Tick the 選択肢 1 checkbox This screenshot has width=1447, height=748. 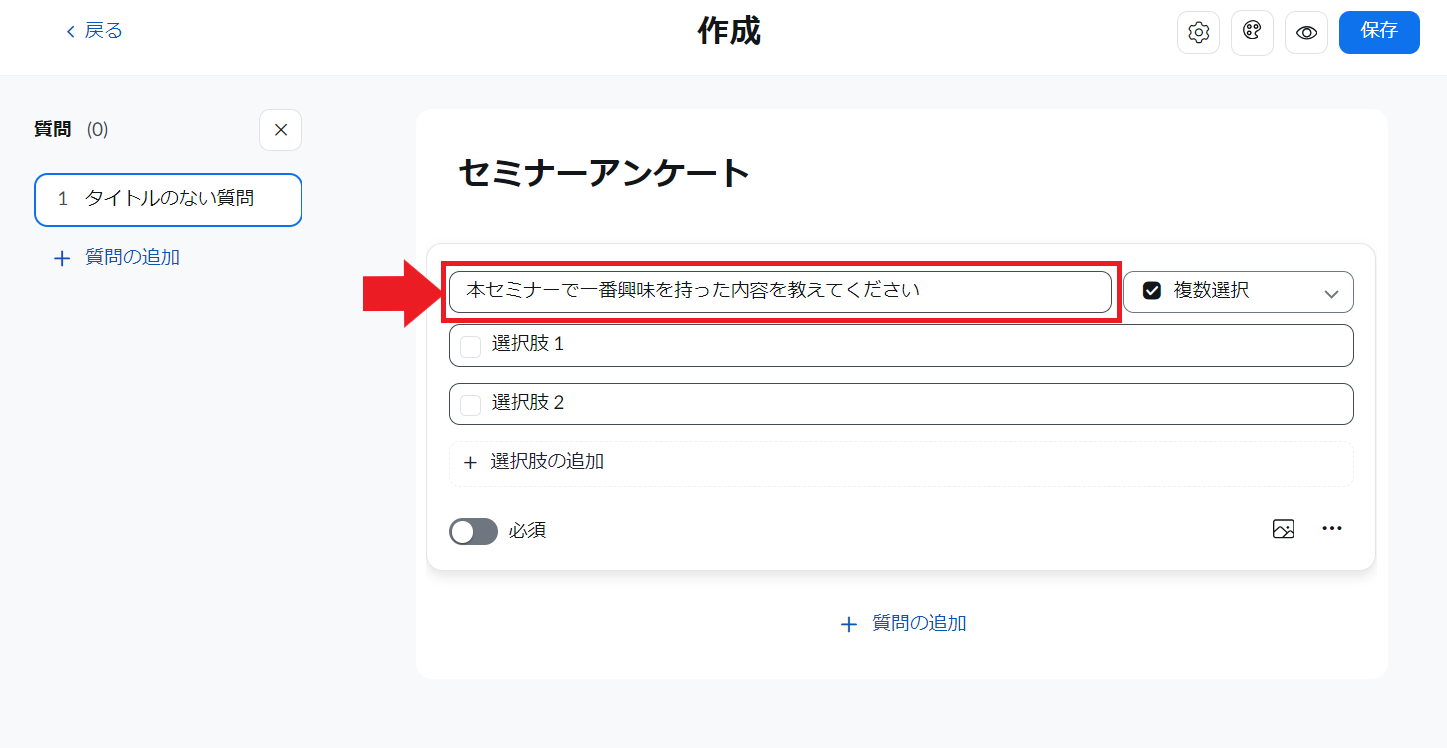(x=470, y=346)
